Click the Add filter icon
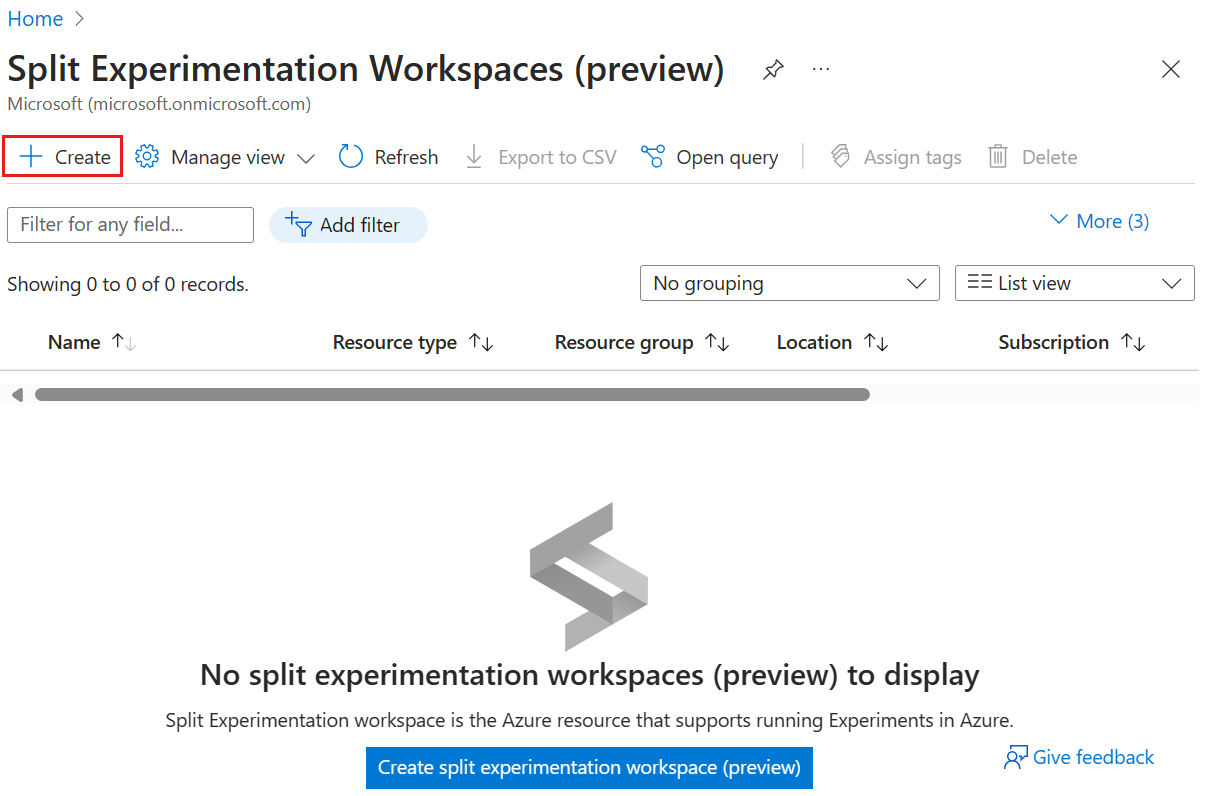This screenshot has width=1206, height=796. click(x=299, y=224)
